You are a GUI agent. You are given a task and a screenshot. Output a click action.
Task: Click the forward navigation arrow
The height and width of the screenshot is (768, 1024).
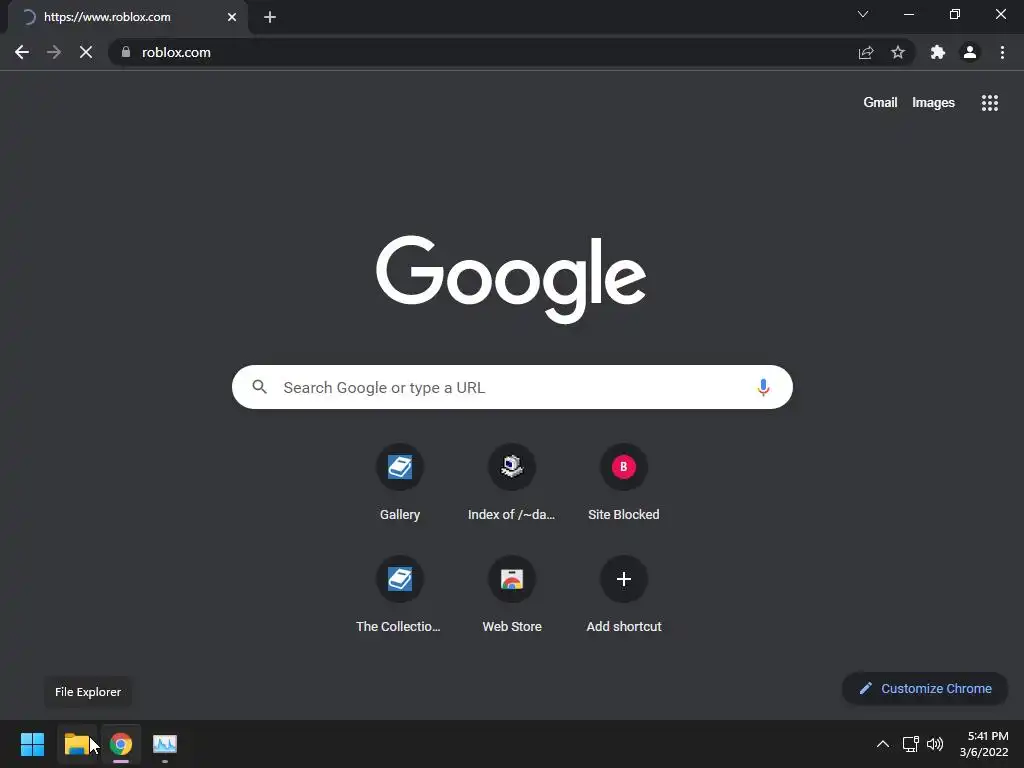tap(54, 52)
